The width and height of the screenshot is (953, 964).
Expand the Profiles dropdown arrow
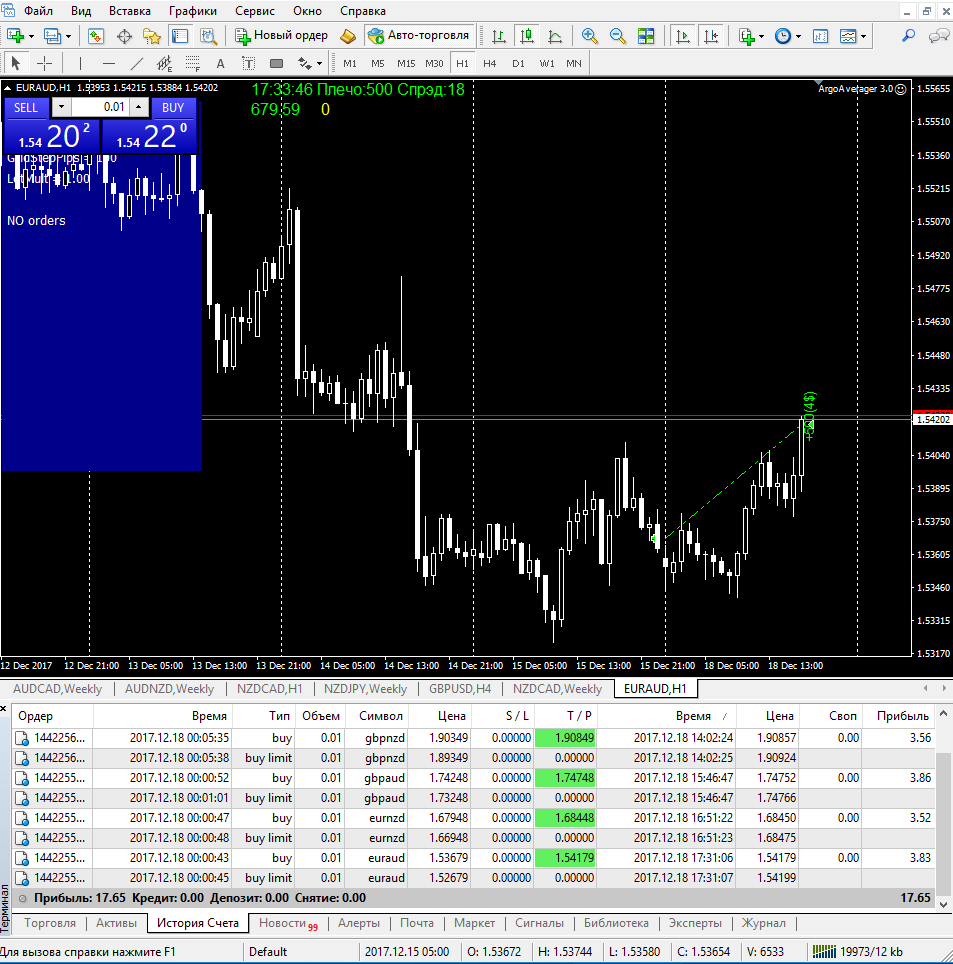coord(68,36)
